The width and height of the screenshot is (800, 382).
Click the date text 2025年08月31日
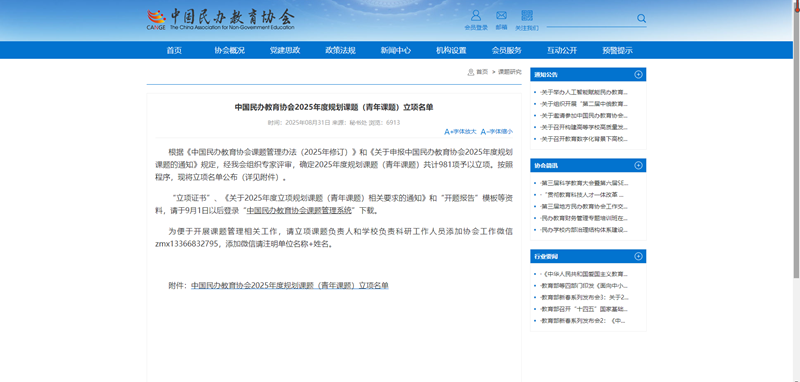tap(308, 123)
